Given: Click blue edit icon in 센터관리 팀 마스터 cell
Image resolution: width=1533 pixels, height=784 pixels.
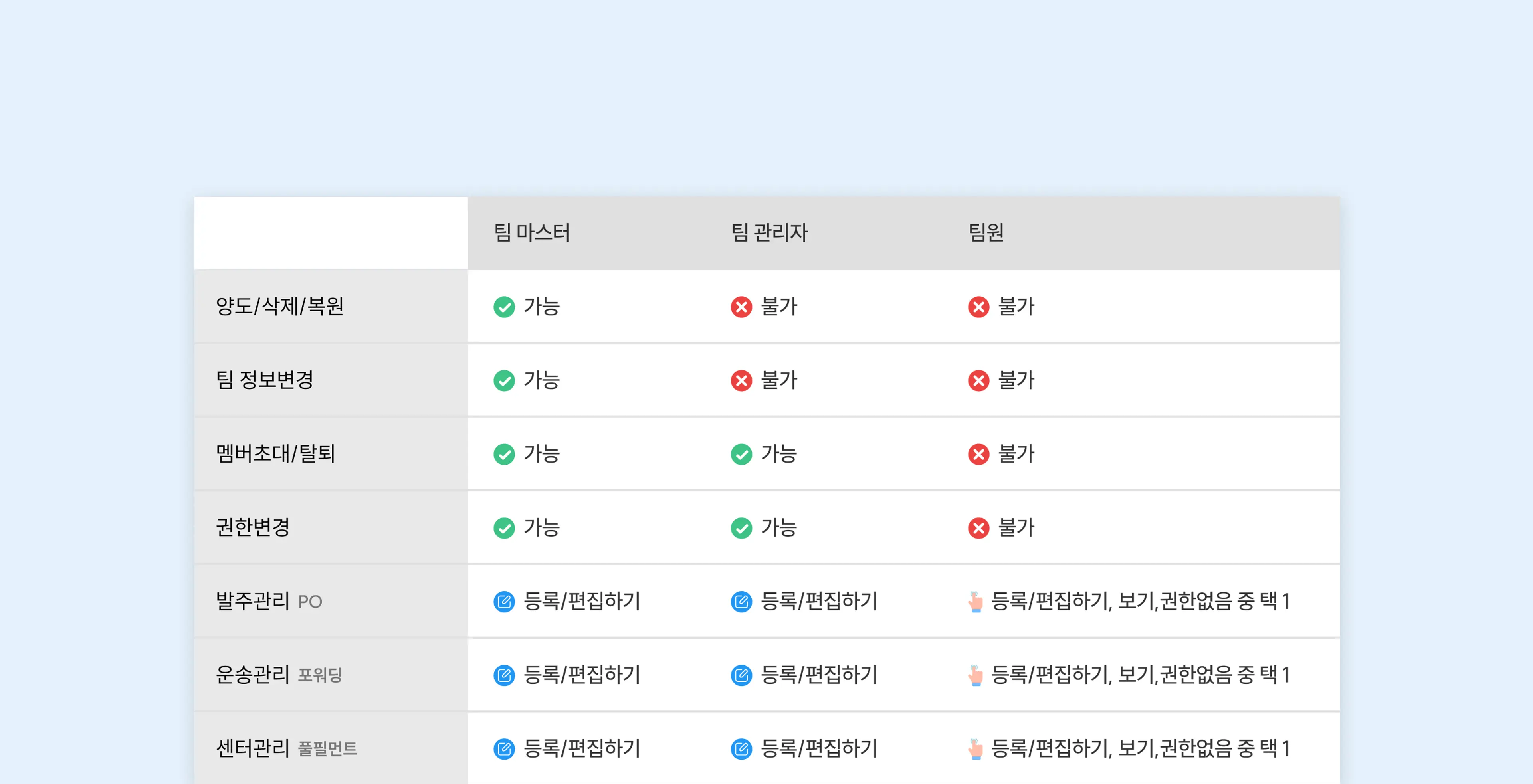Looking at the screenshot, I should click(x=504, y=750).
